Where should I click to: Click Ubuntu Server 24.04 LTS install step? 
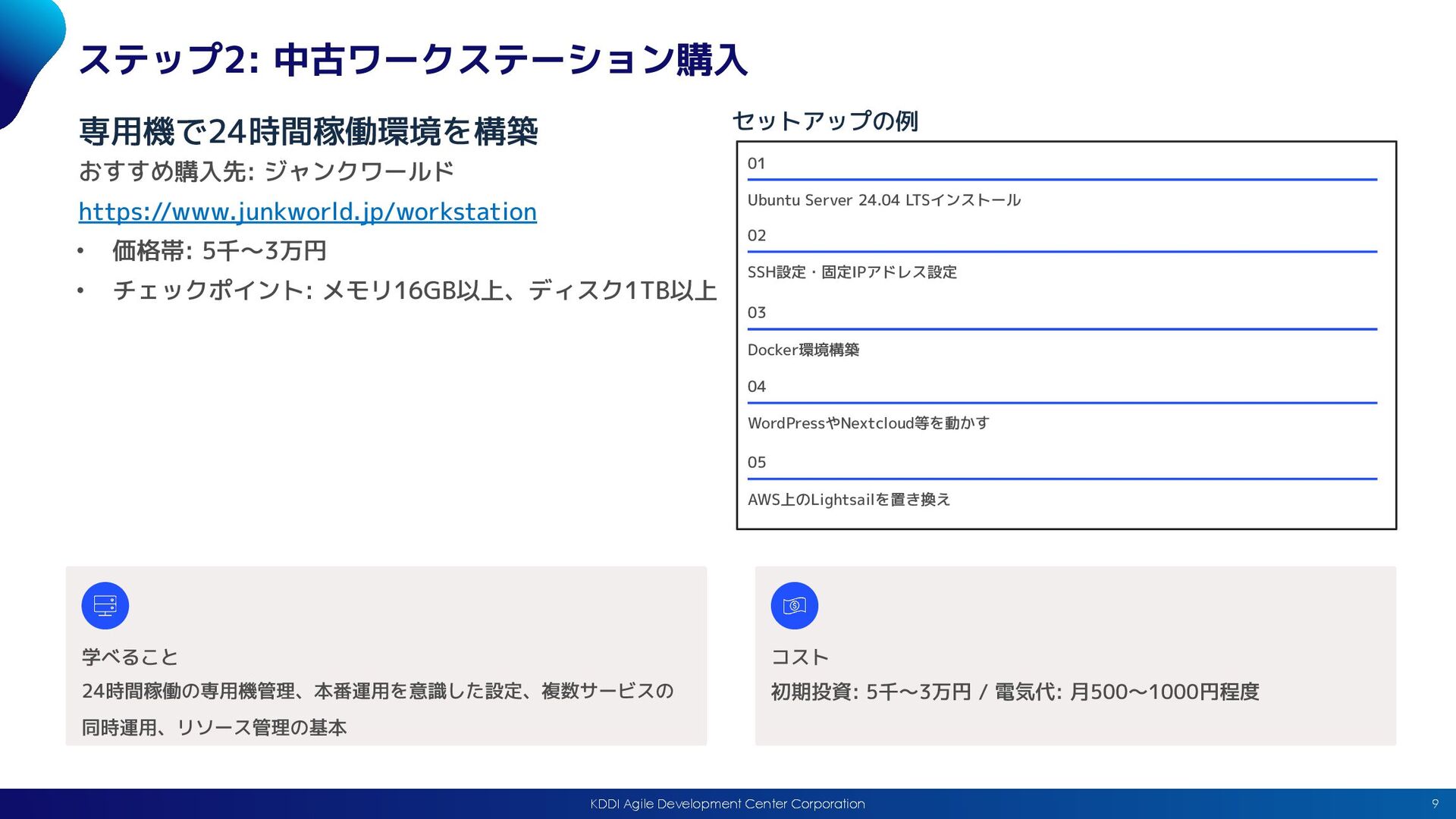883,200
